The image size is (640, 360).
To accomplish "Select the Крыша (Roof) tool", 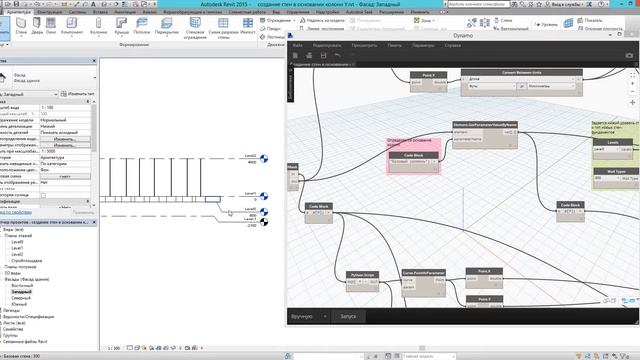I will (121, 26).
